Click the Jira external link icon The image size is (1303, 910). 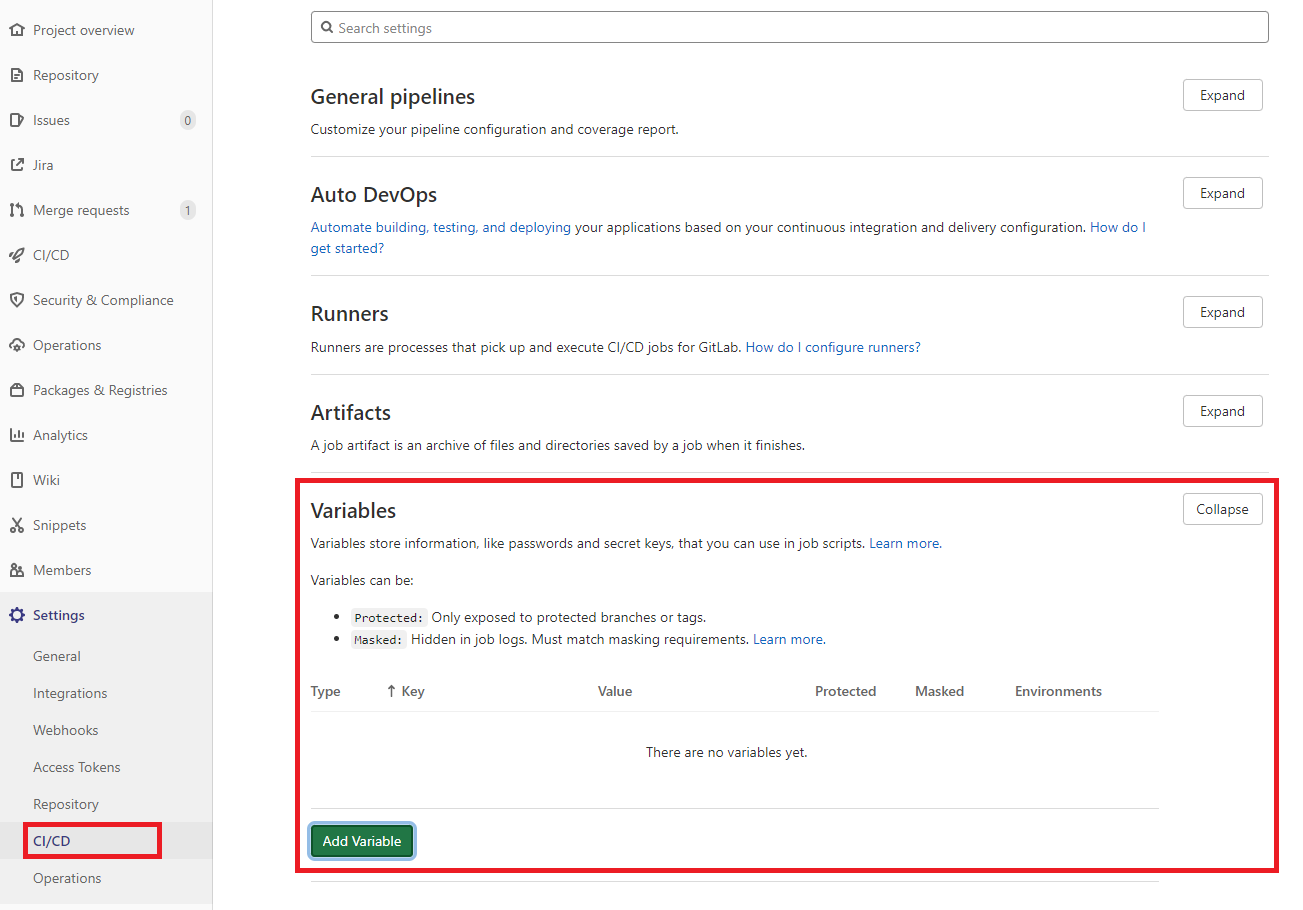(x=16, y=164)
